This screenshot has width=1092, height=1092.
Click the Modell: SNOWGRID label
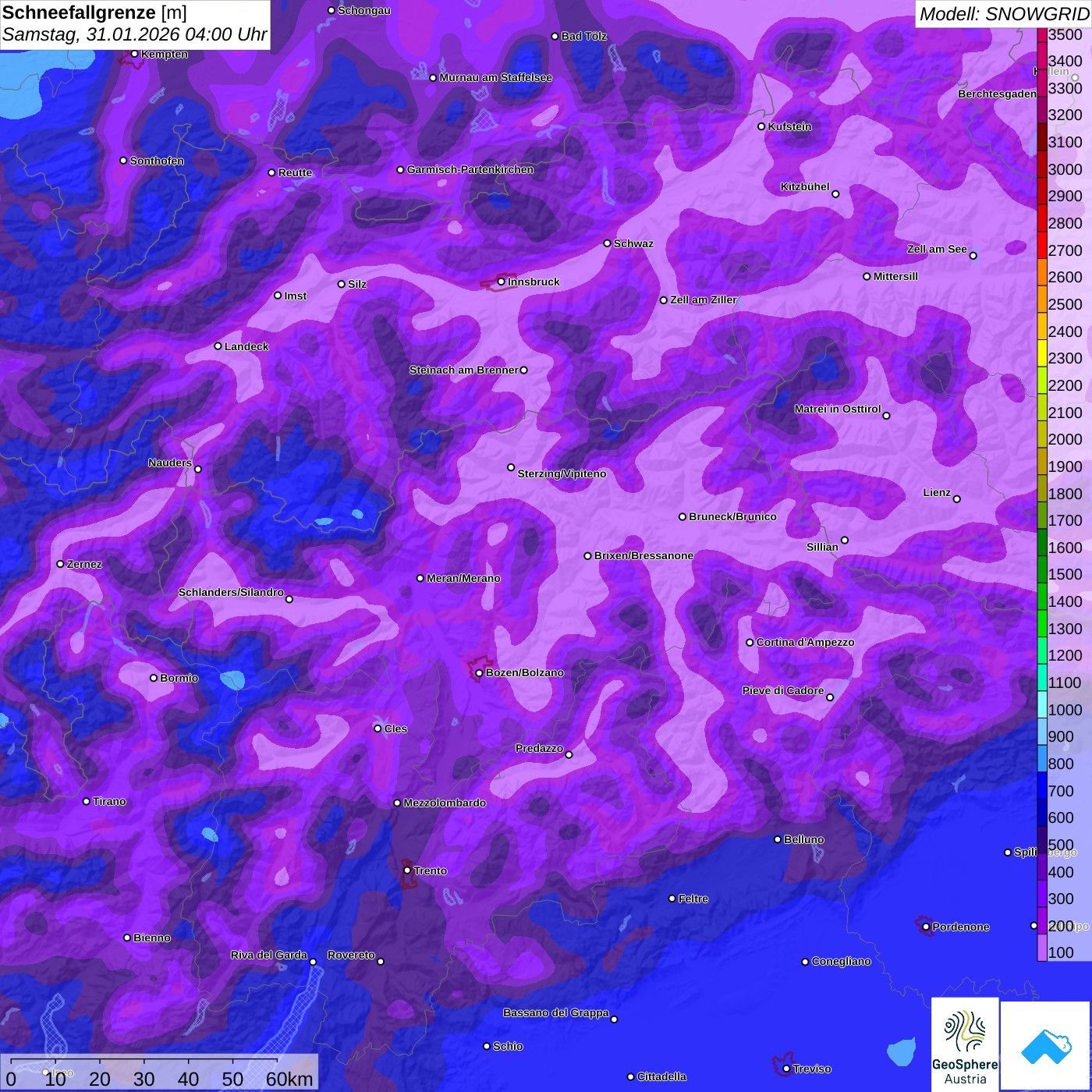(x=1004, y=14)
